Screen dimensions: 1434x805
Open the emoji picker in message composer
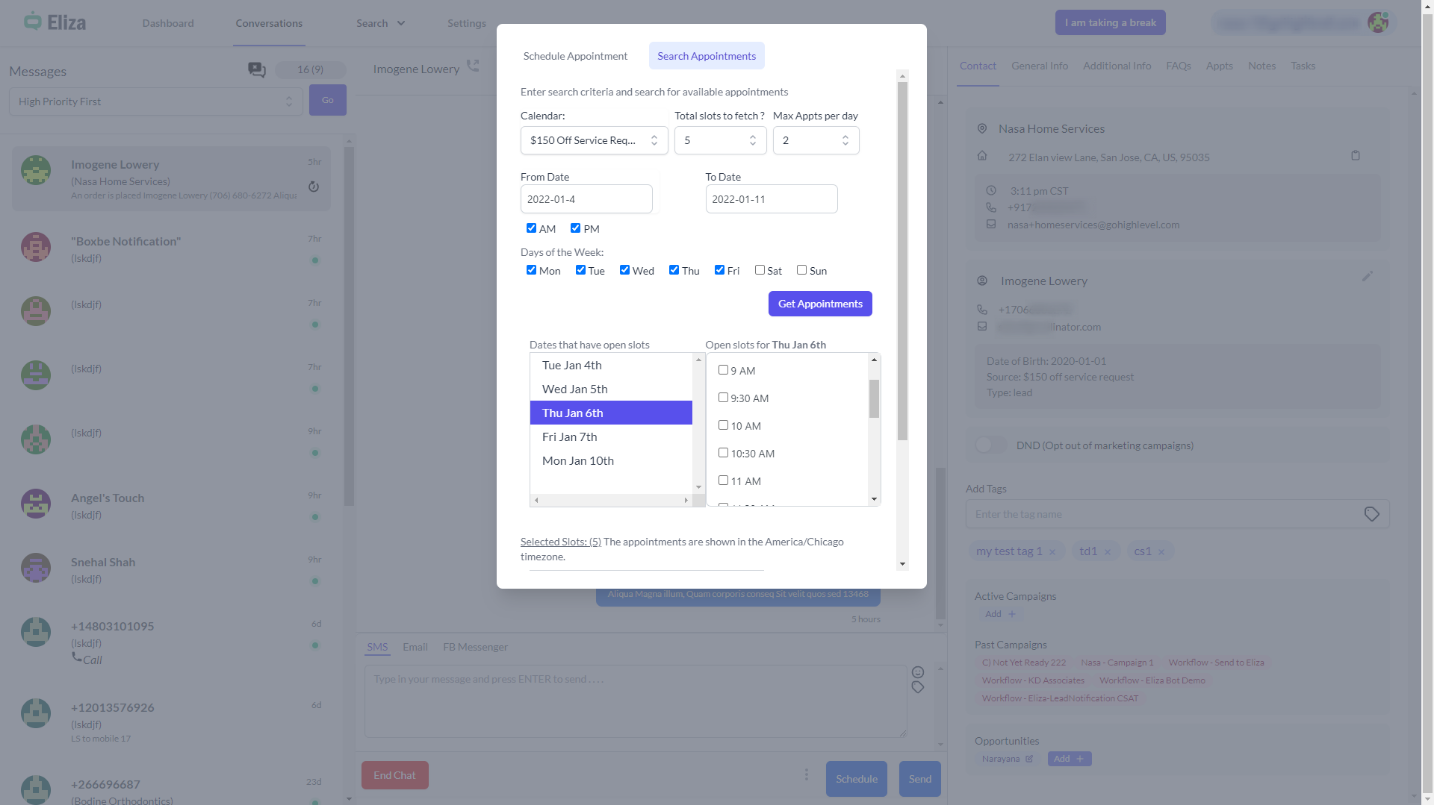coord(917,672)
